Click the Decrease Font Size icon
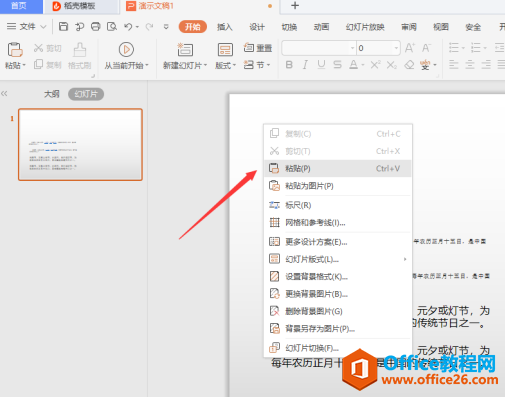The height and width of the screenshot is (397, 505). pyautogui.click(x=426, y=48)
